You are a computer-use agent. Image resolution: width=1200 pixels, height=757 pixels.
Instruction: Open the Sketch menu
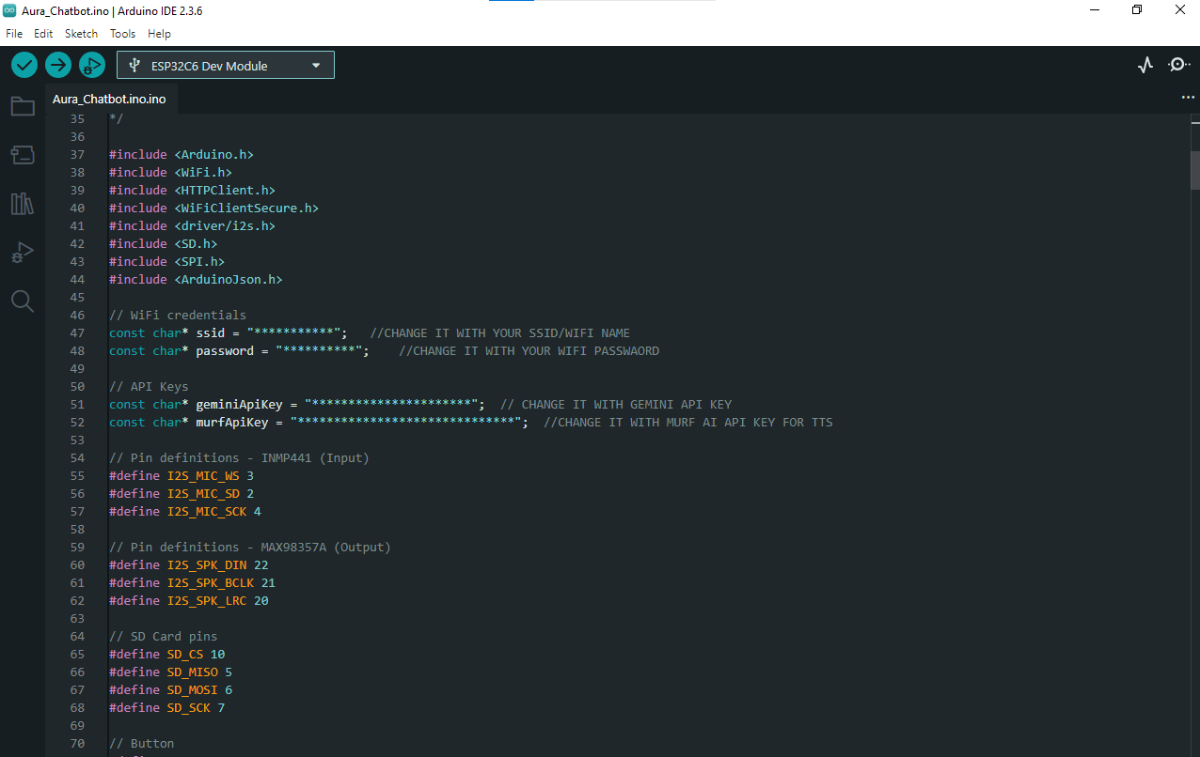click(81, 33)
